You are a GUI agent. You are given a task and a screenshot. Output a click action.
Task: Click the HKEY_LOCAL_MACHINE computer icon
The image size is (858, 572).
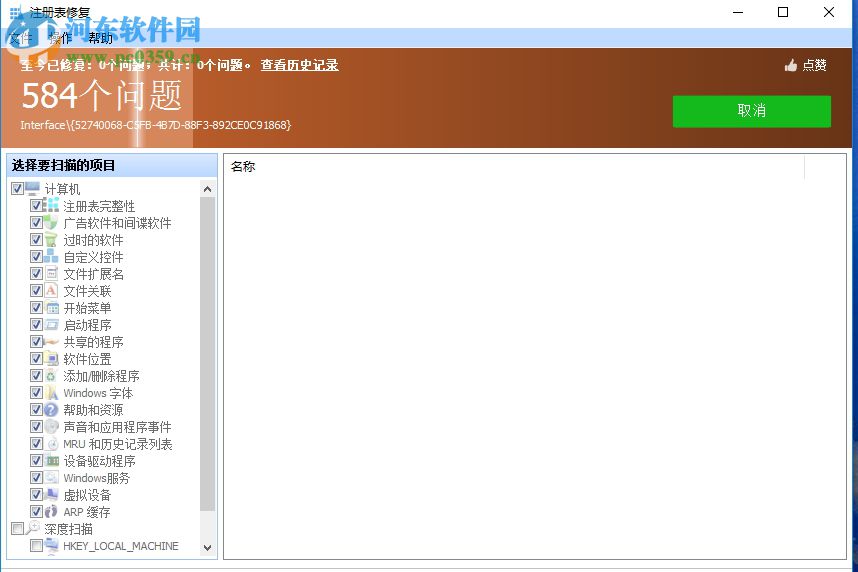pos(51,546)
